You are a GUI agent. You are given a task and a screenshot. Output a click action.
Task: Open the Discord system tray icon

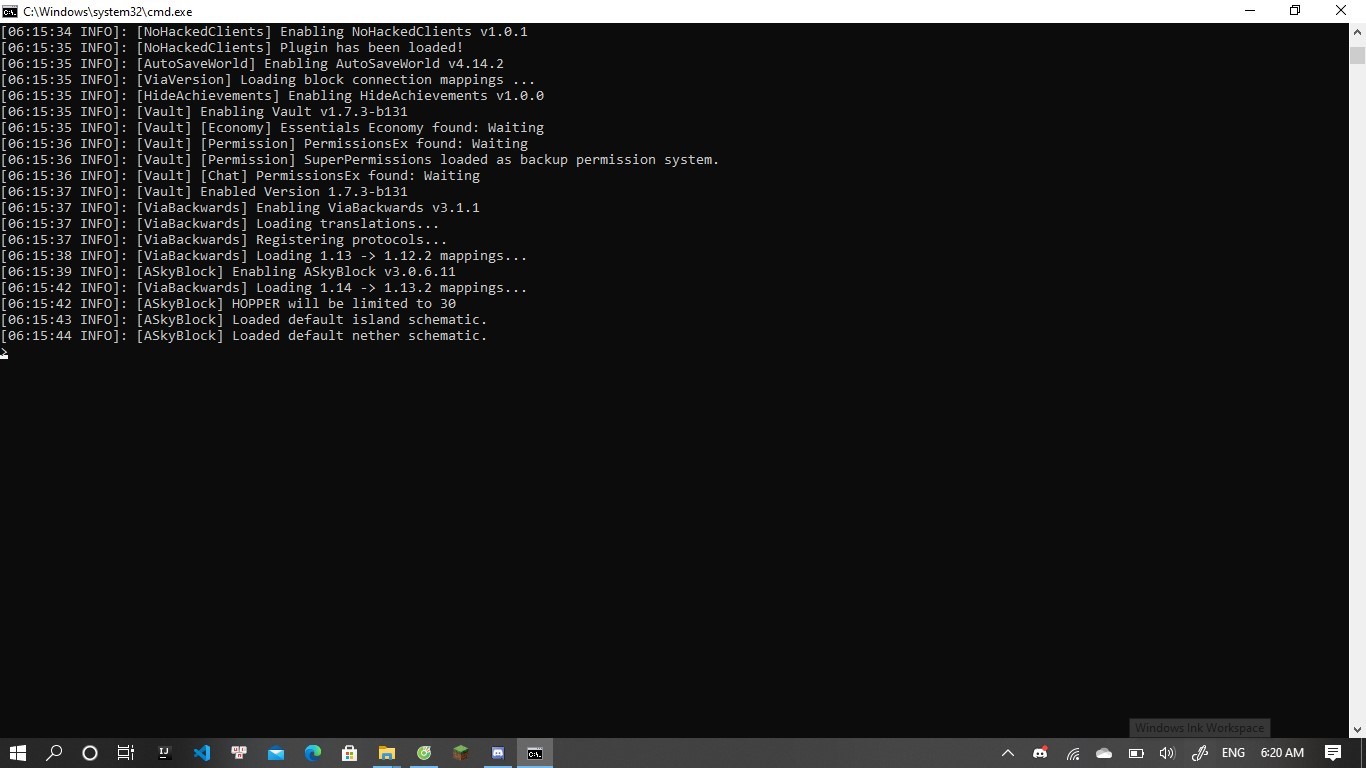click(x=1040, y=753)
